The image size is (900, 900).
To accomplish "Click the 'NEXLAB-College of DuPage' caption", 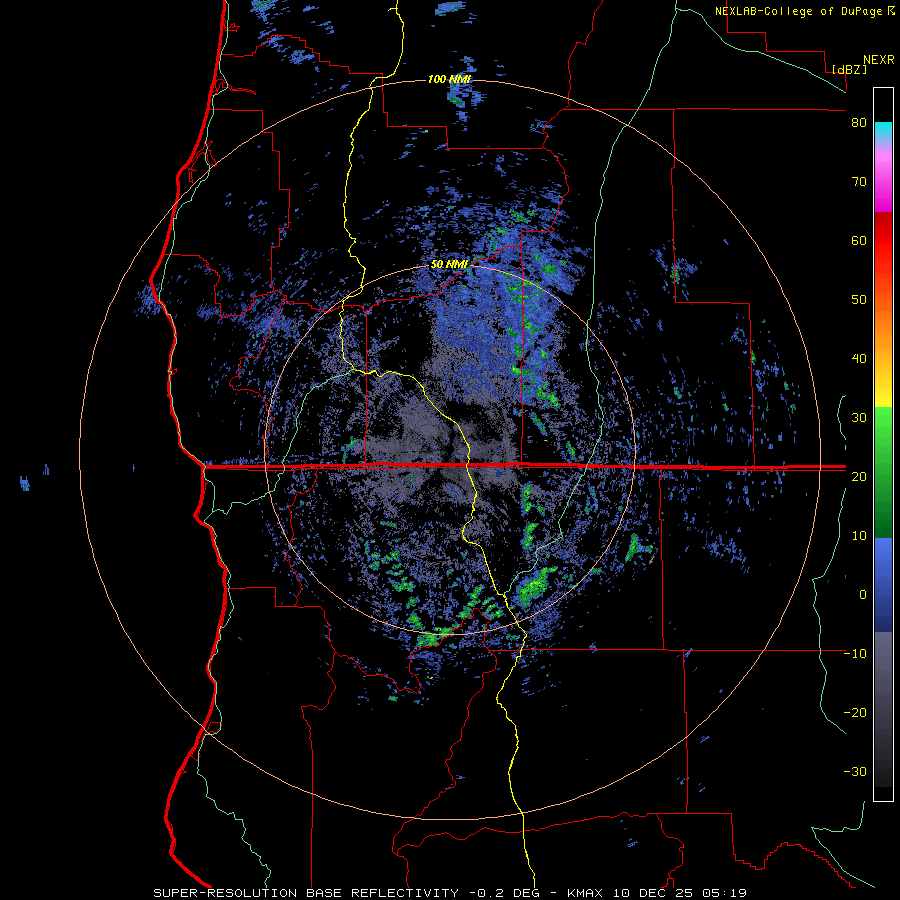I will [x=800, y=11].
